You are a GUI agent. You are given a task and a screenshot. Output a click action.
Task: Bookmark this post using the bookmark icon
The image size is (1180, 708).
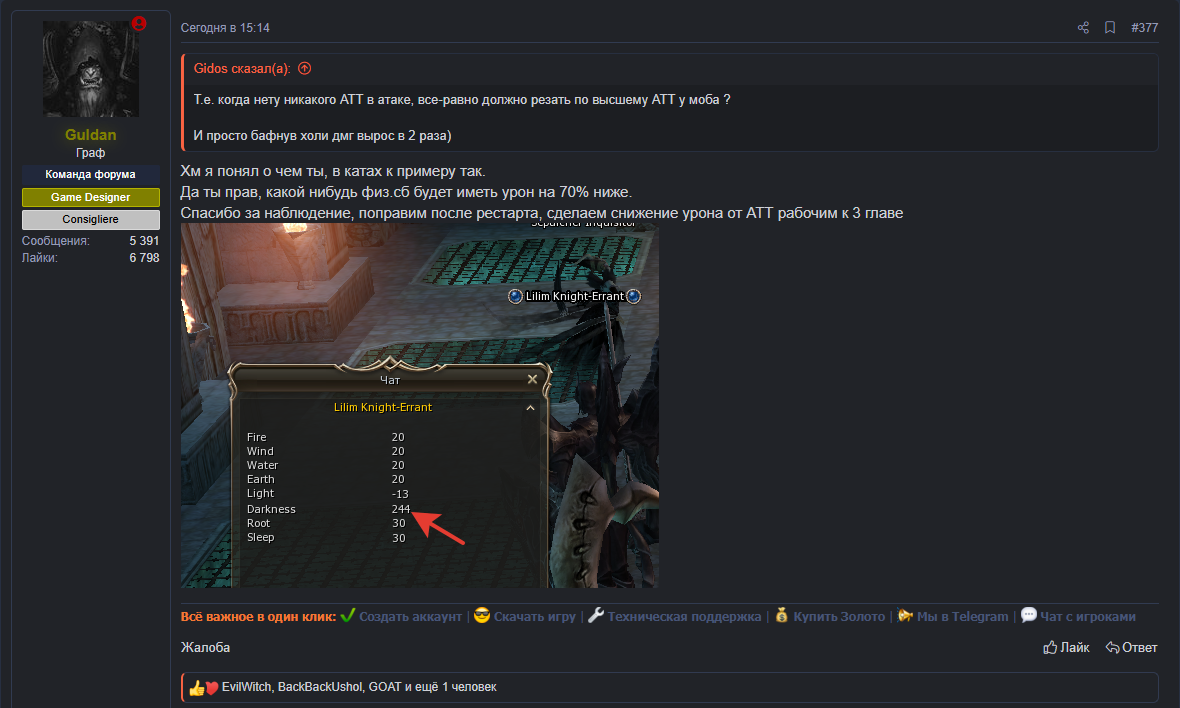pos(1110,28)
